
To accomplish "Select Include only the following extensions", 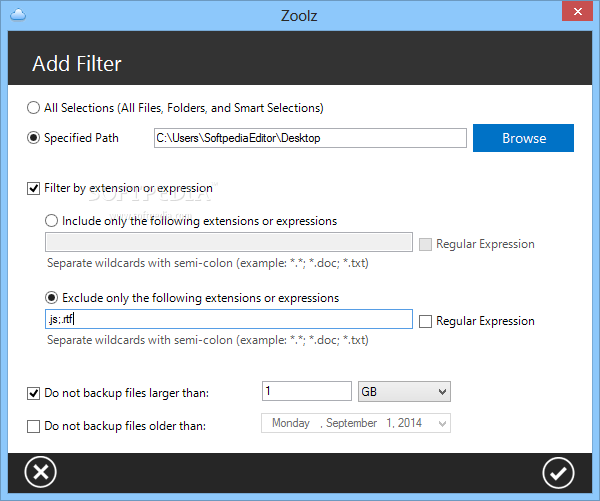I will point(53,220).
